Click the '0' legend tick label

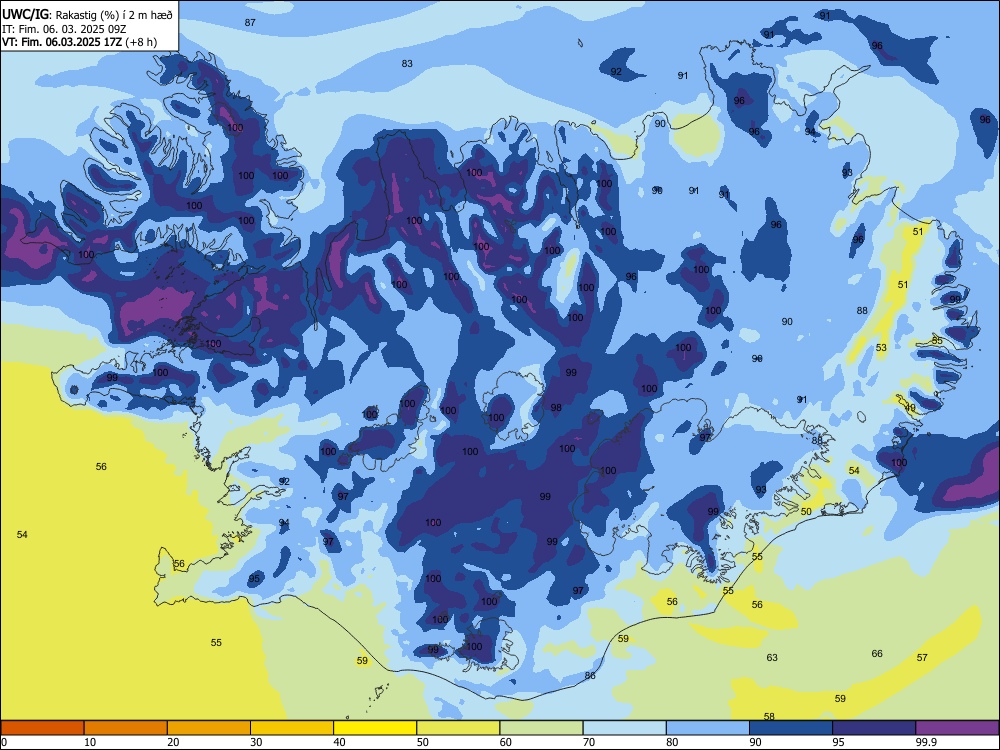tap(4, 742)
